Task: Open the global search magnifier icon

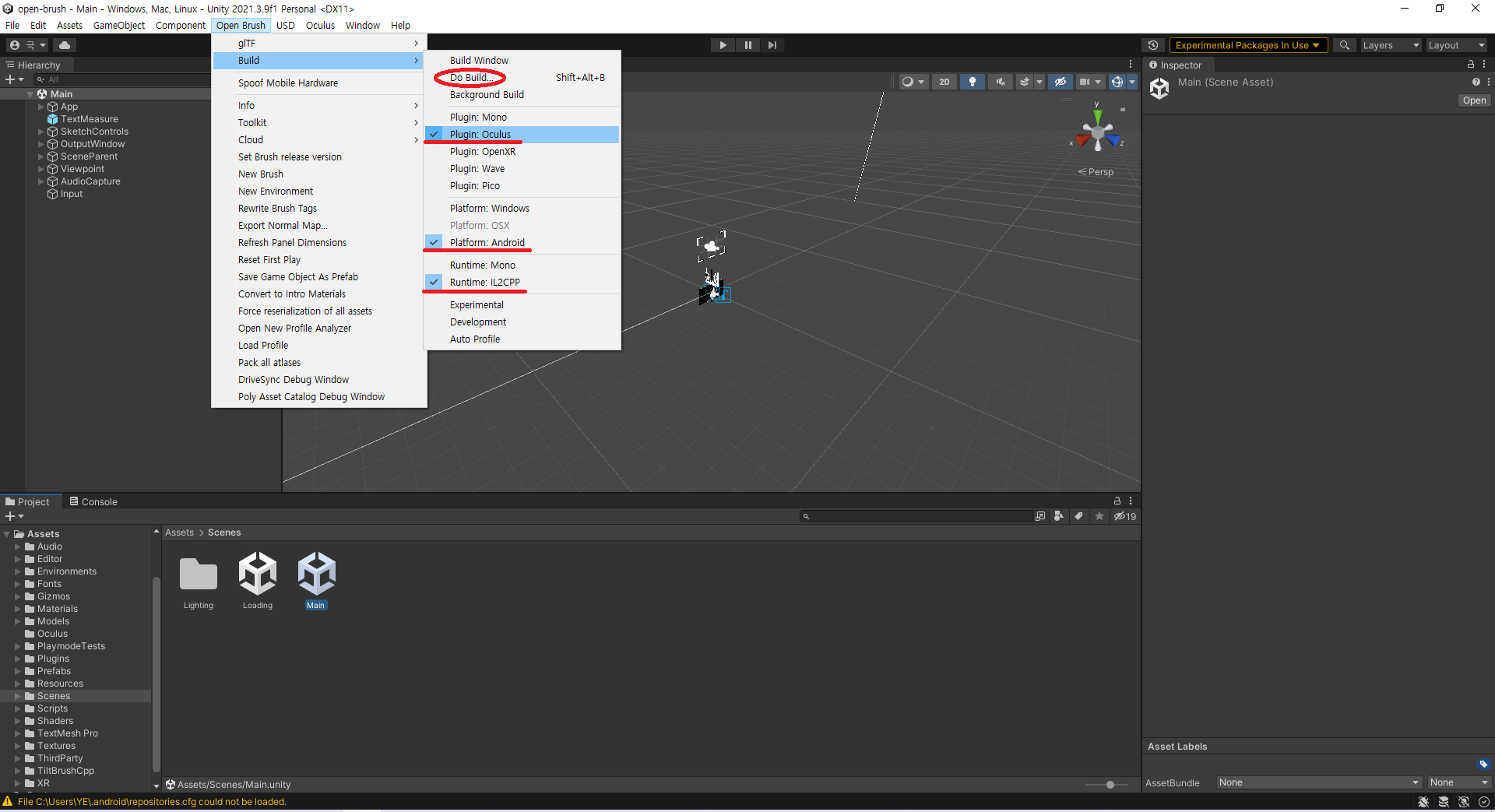Action: coord(1344,45)
